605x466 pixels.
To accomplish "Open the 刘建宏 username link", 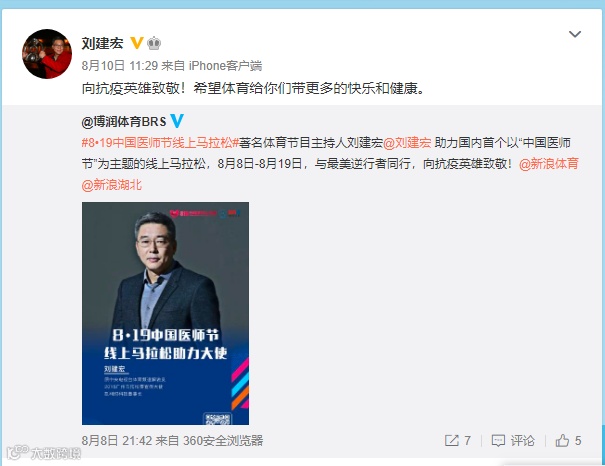I will [102, 43].
